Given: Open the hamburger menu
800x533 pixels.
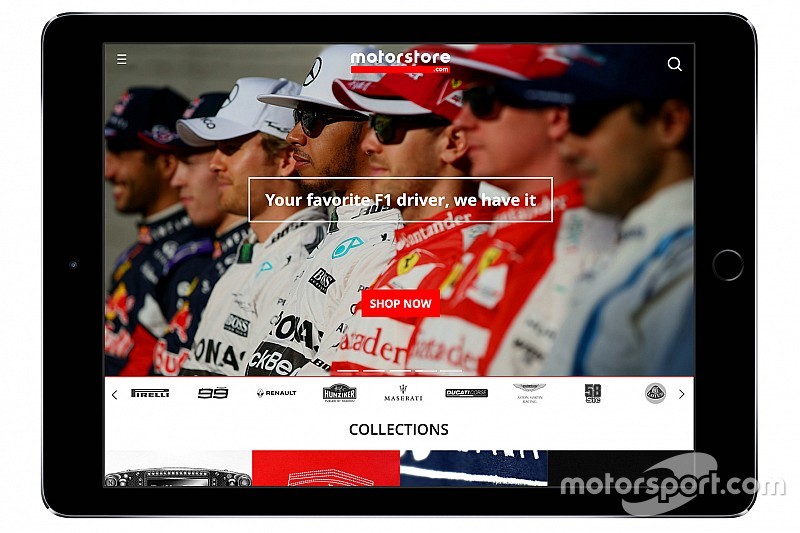Looking at the screenshot, I should coord(121,60).
